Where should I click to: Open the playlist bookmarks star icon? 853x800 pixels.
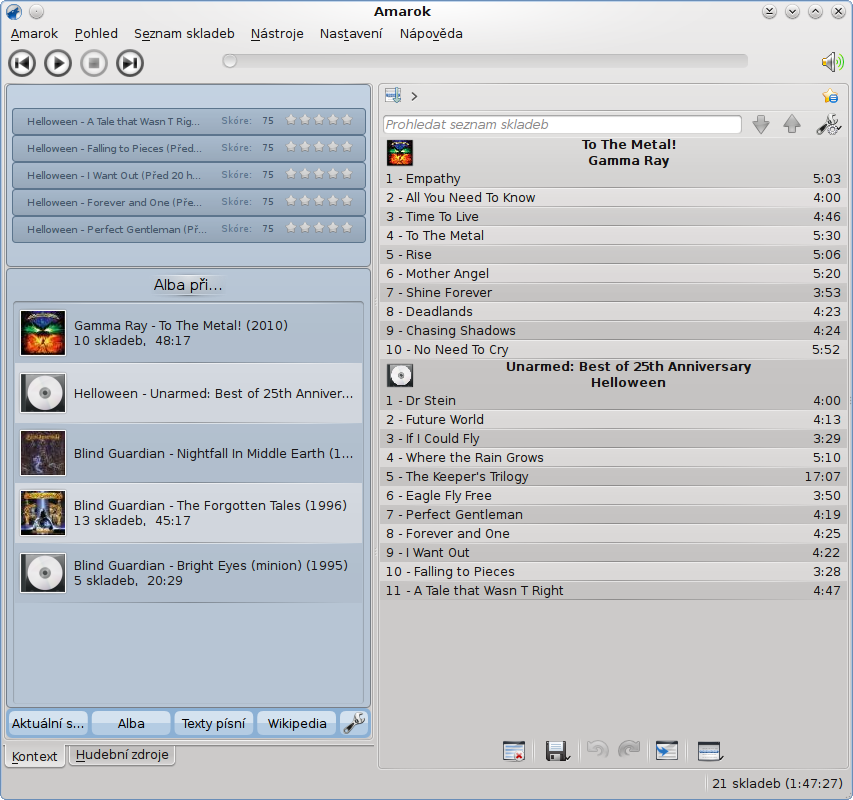click(830, 96)
